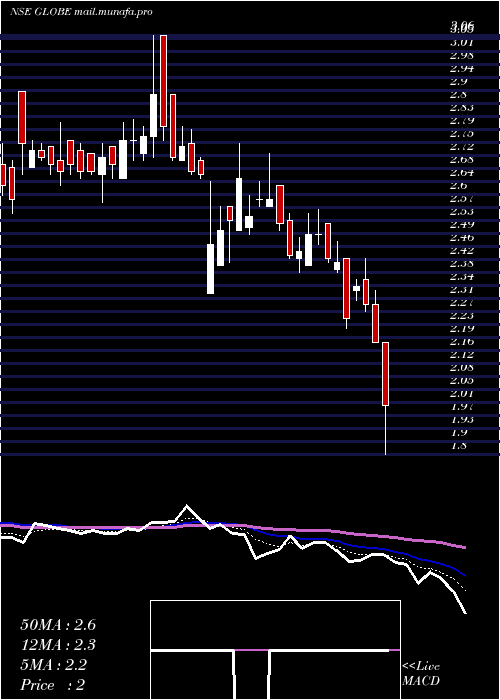Click the 2.01 price axis label
The width and height of the screenshot is (500, 700).
(462, 393)
